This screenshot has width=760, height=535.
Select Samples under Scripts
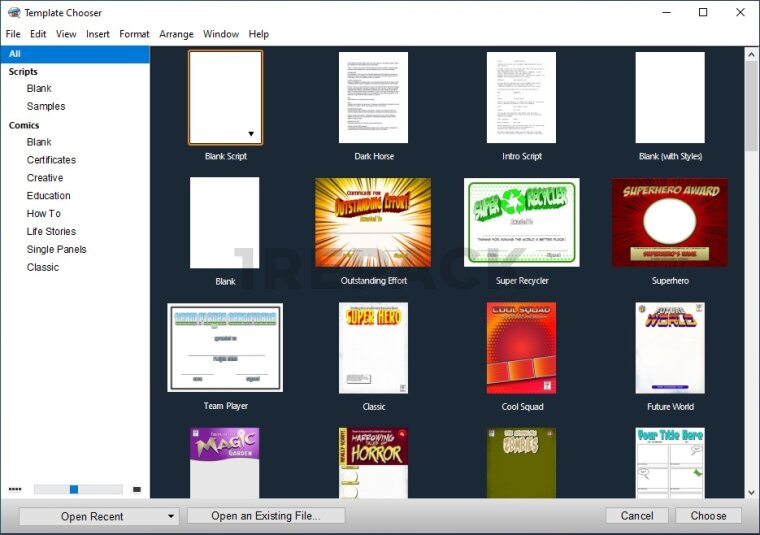[46, 106]
